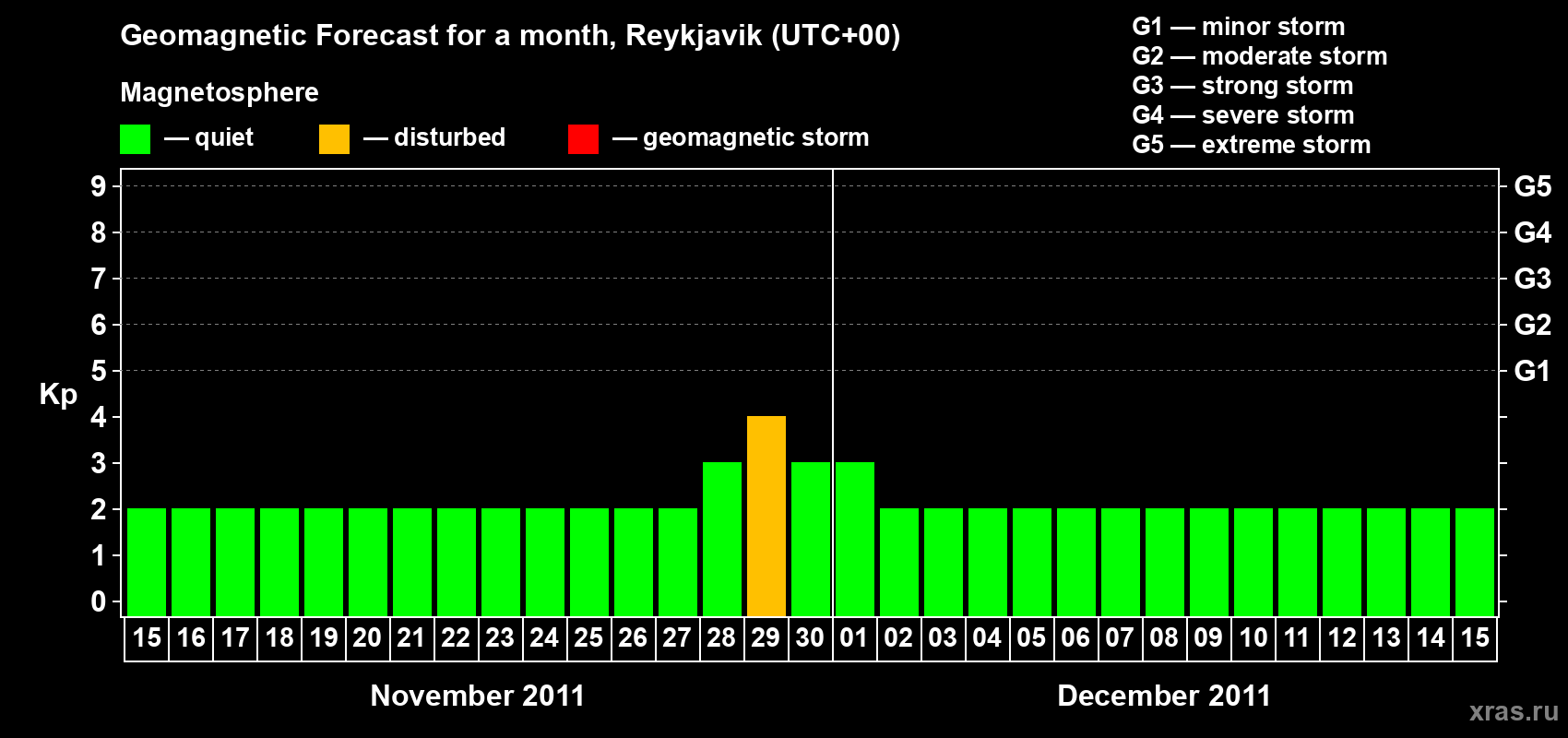Select the orange bar for November 29
The height and width of the screenshot is (738, 1568).
click(766, 516)
